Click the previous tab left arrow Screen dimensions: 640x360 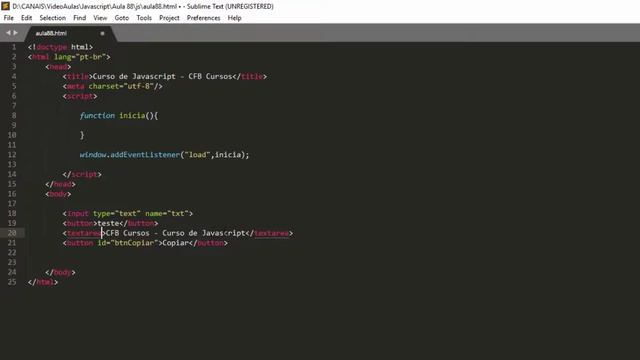[8, 33]
